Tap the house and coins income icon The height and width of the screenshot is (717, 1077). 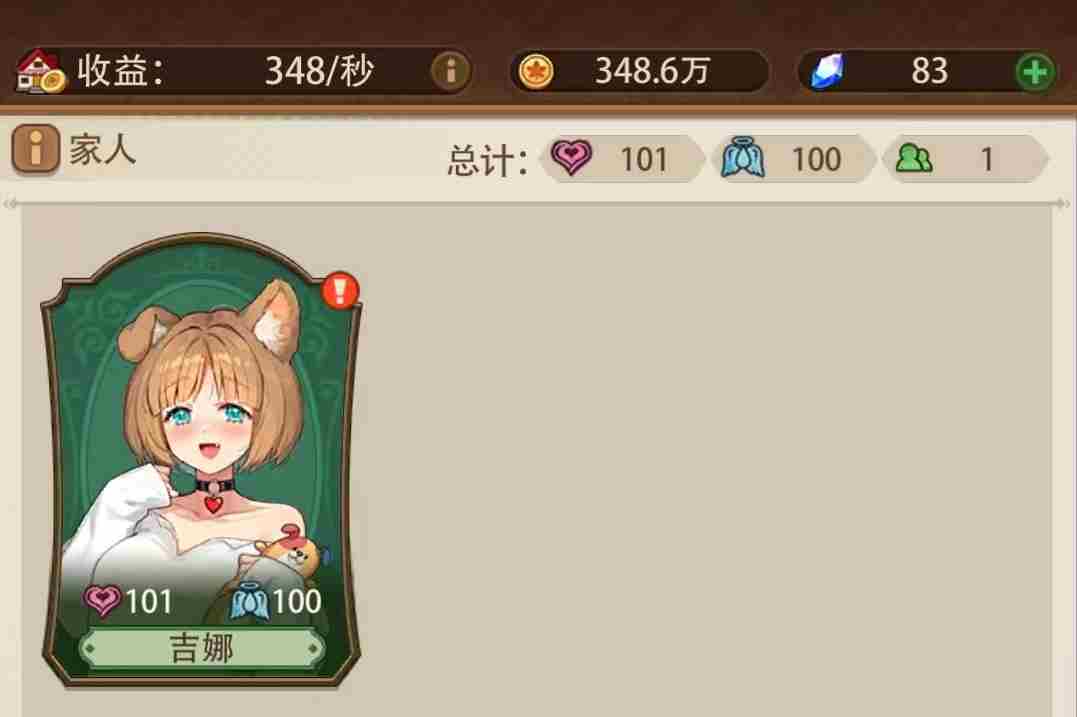(41, 71)
